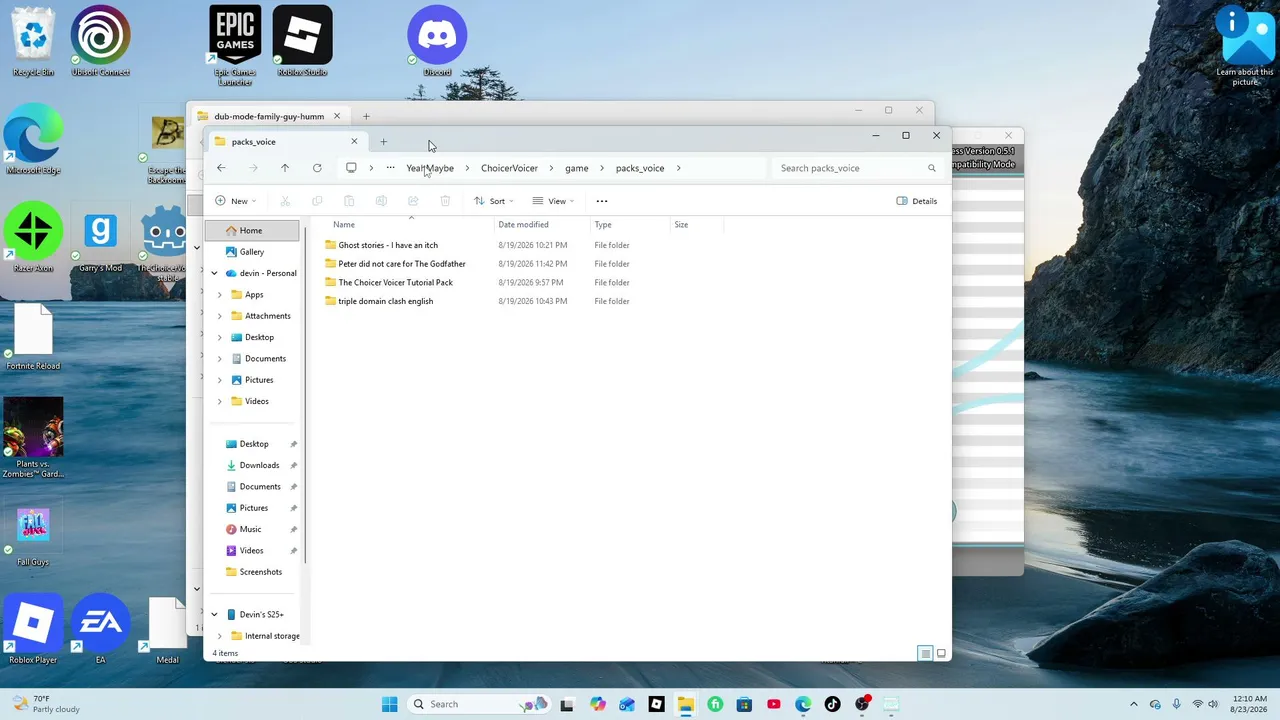Select Peter did not care for The Godfather folder
The image size is (1280, 720).
tap(402, 264)
